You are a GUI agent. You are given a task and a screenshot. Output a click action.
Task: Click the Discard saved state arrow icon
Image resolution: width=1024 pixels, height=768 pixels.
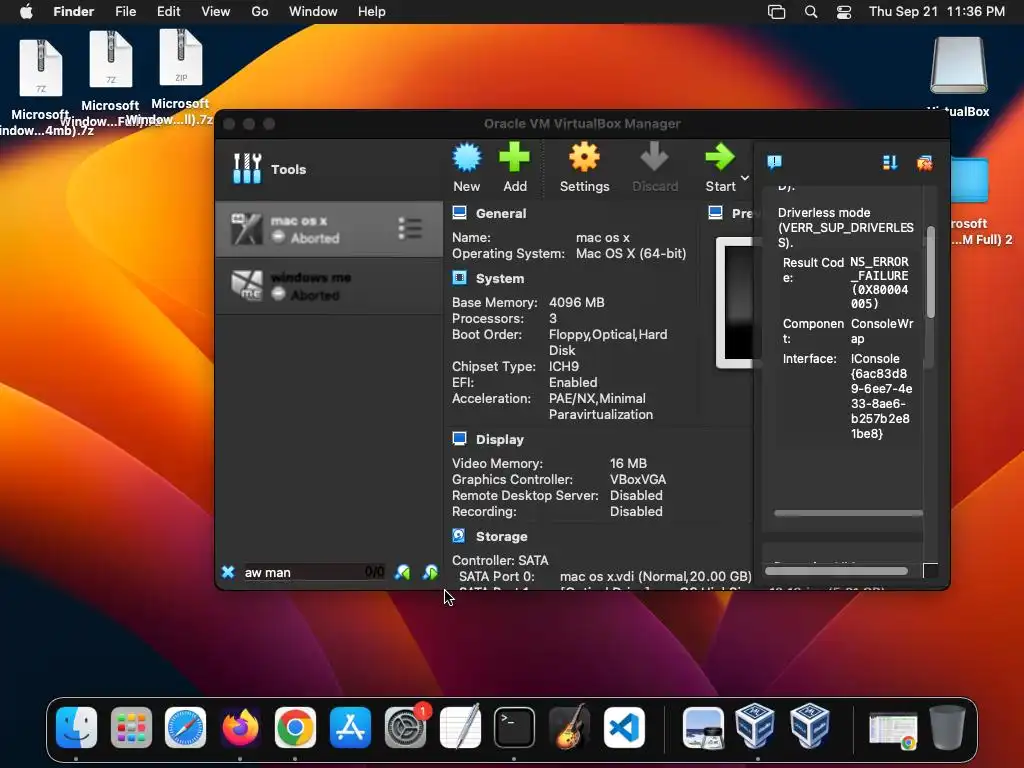(654, 158)
